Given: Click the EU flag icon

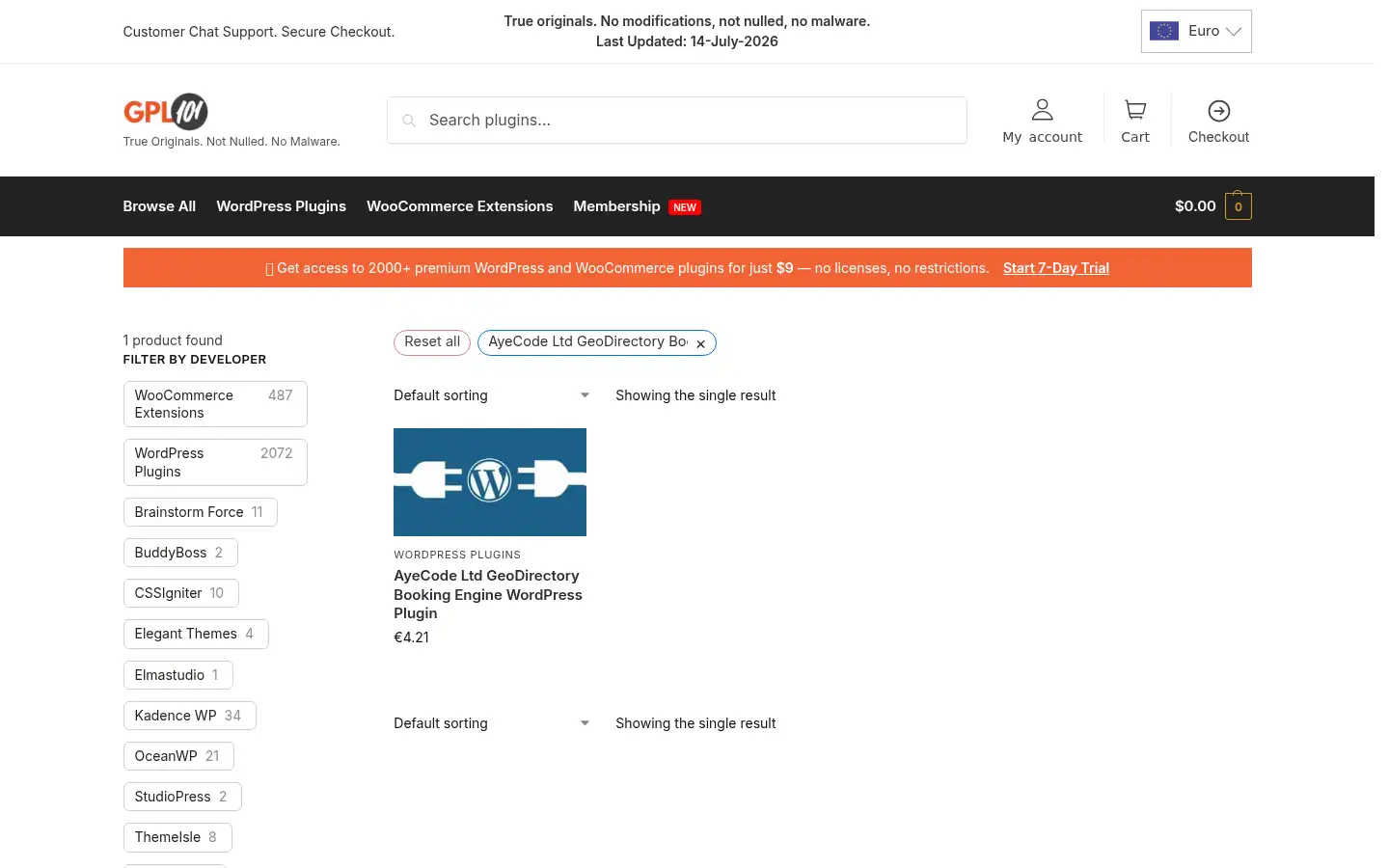Looking at the screenshot, I should tap(1164, 31).
